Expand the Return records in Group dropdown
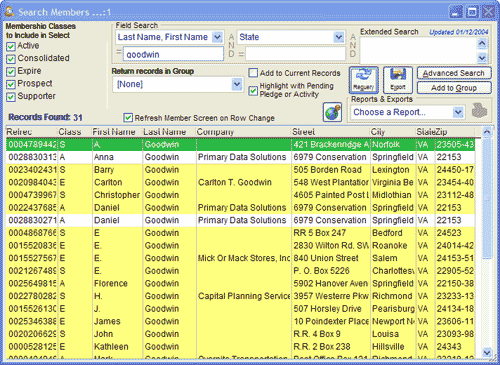 pyautogui.click(x=237, y=84)
